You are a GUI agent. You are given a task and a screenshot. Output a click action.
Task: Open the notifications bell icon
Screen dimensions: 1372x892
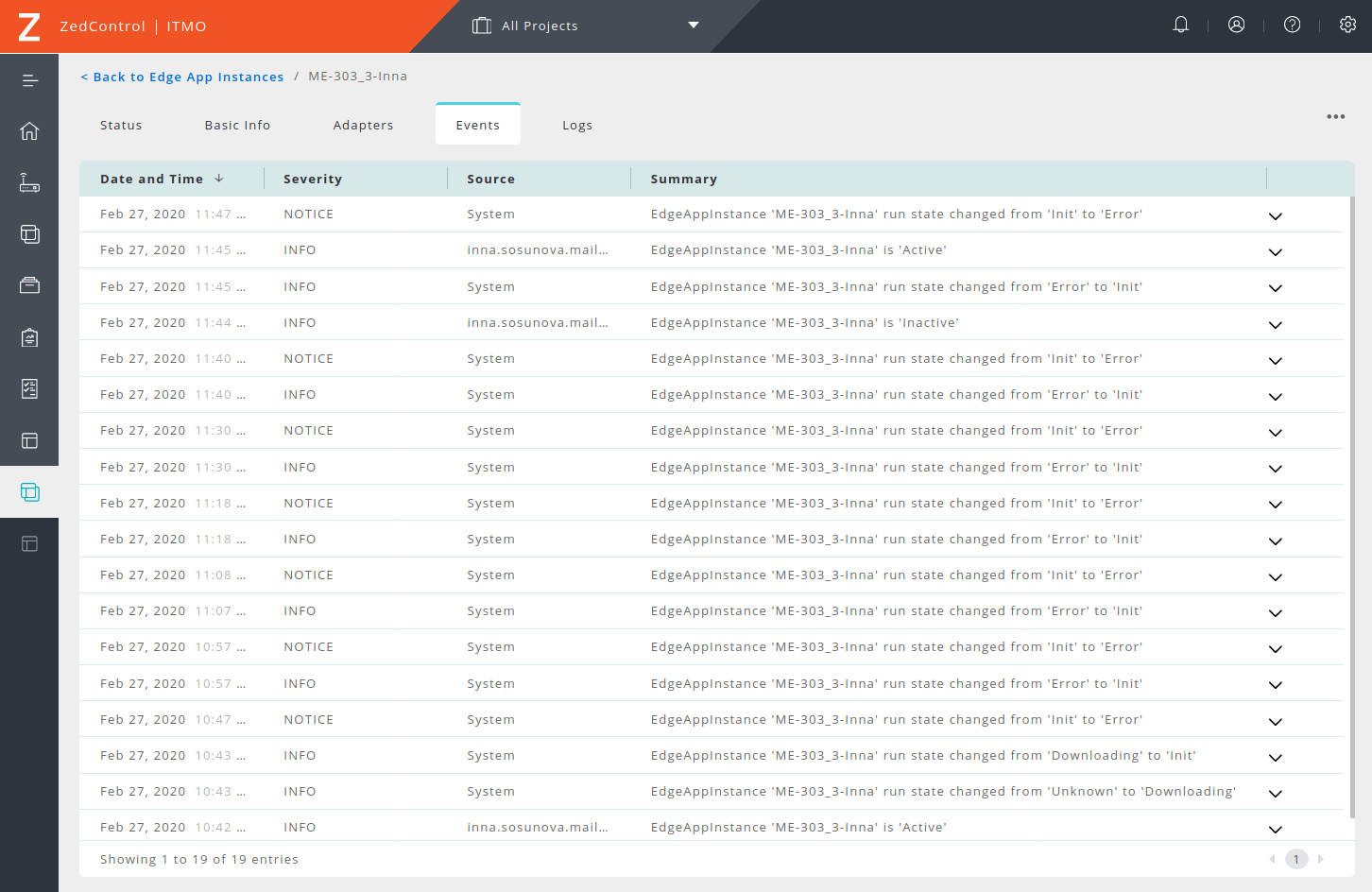tap(1180, 26)
